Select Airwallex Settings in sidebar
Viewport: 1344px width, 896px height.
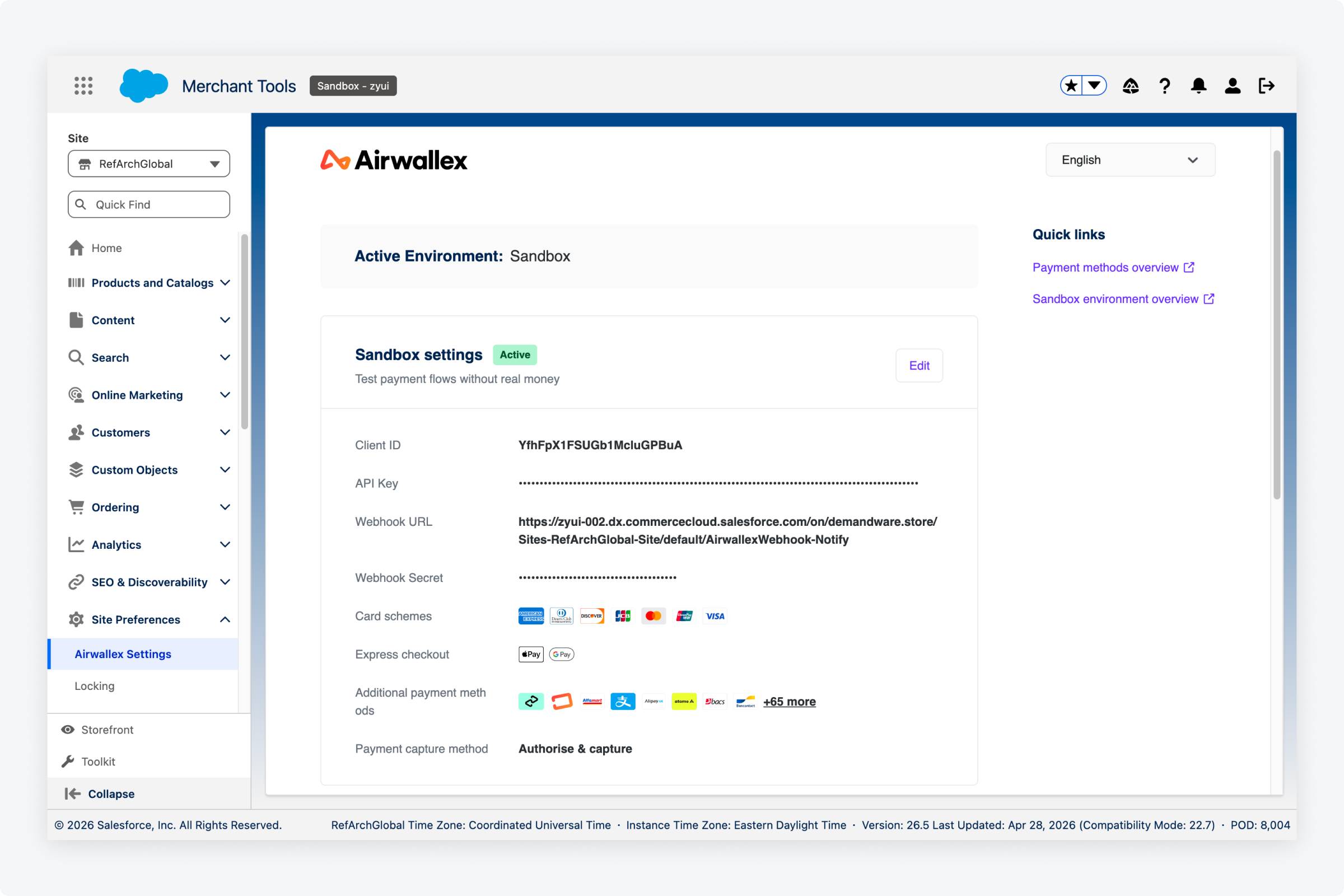point(143,654)
